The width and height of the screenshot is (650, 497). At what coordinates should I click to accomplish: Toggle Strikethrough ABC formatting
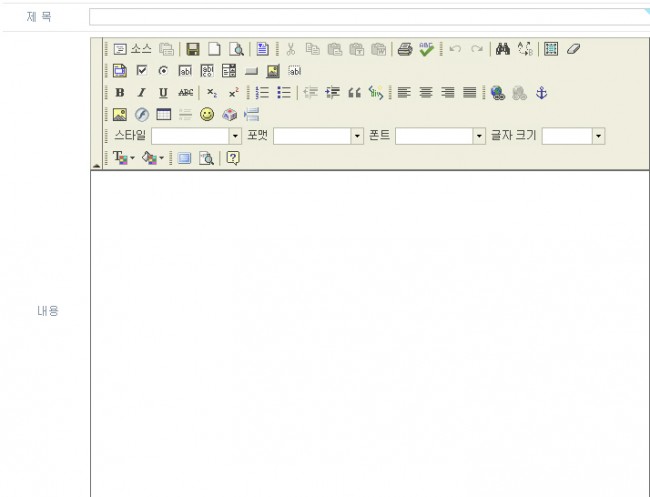[x=185, y=93]
